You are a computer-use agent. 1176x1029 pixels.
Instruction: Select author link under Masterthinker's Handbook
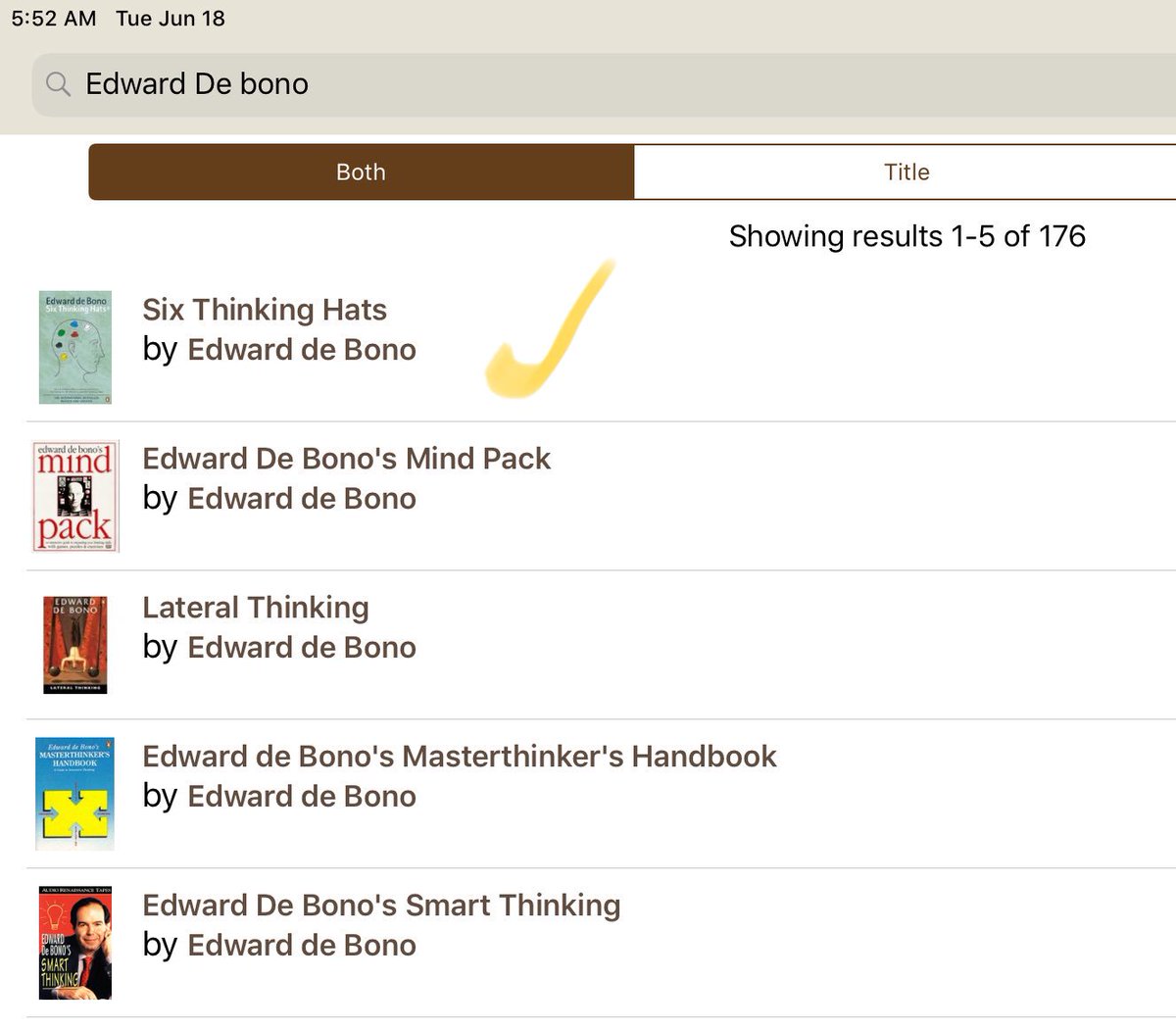pos(302,797)
